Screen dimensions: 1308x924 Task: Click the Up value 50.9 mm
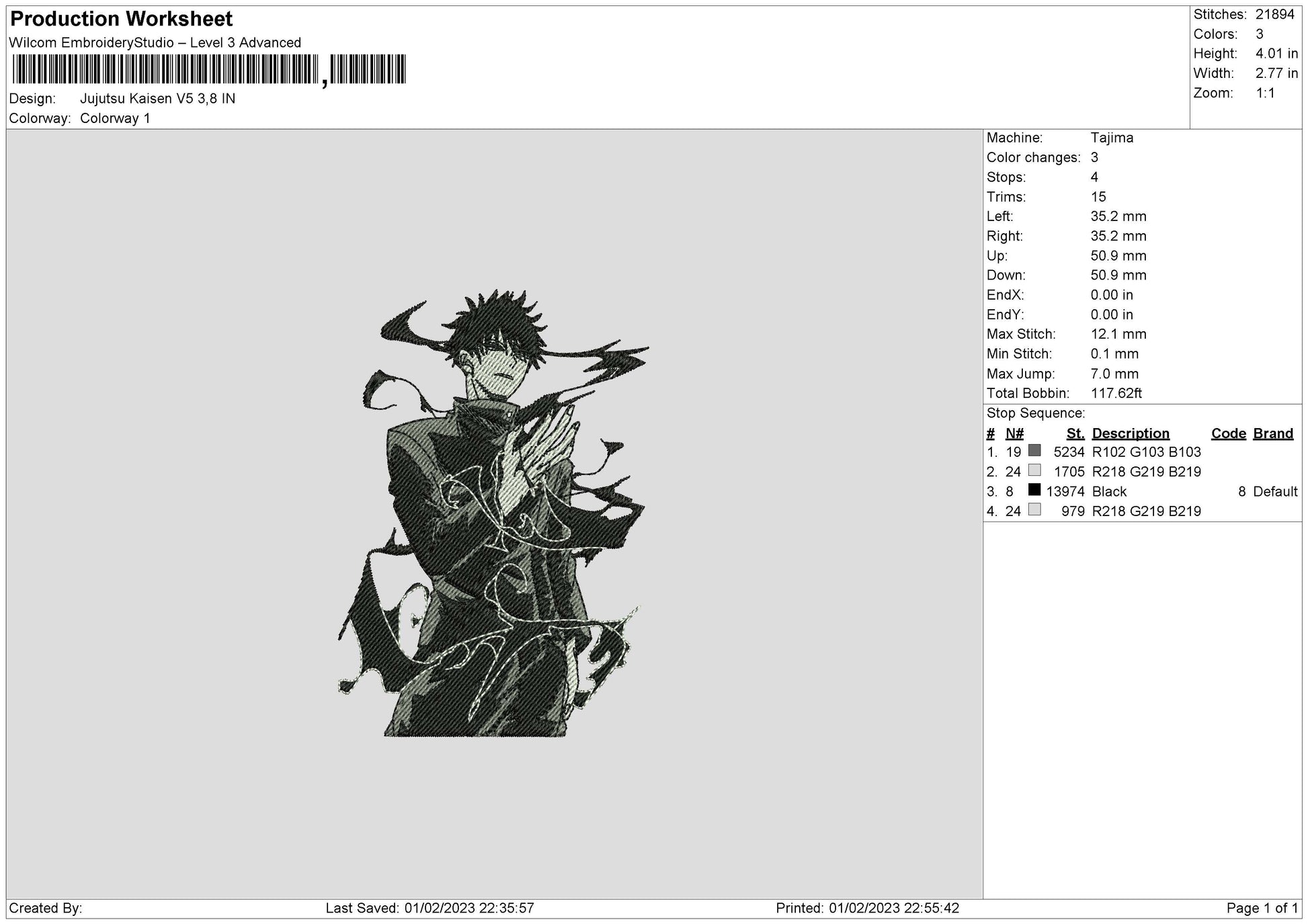tap(1118, 256)
